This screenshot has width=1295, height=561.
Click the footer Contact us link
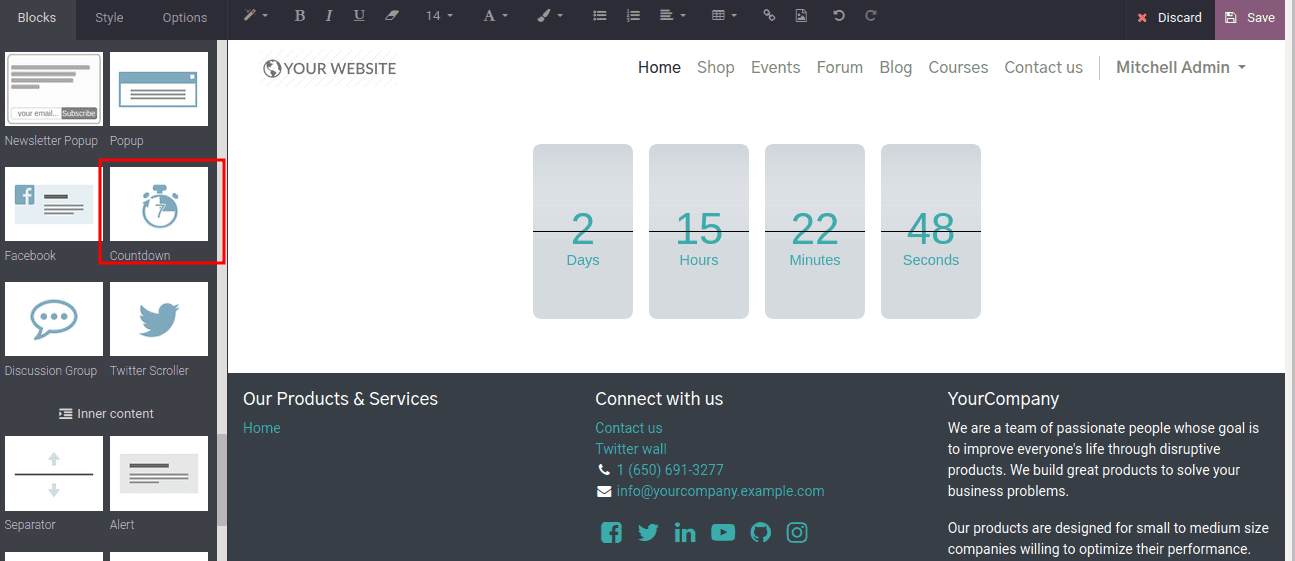tap(629, 428)
